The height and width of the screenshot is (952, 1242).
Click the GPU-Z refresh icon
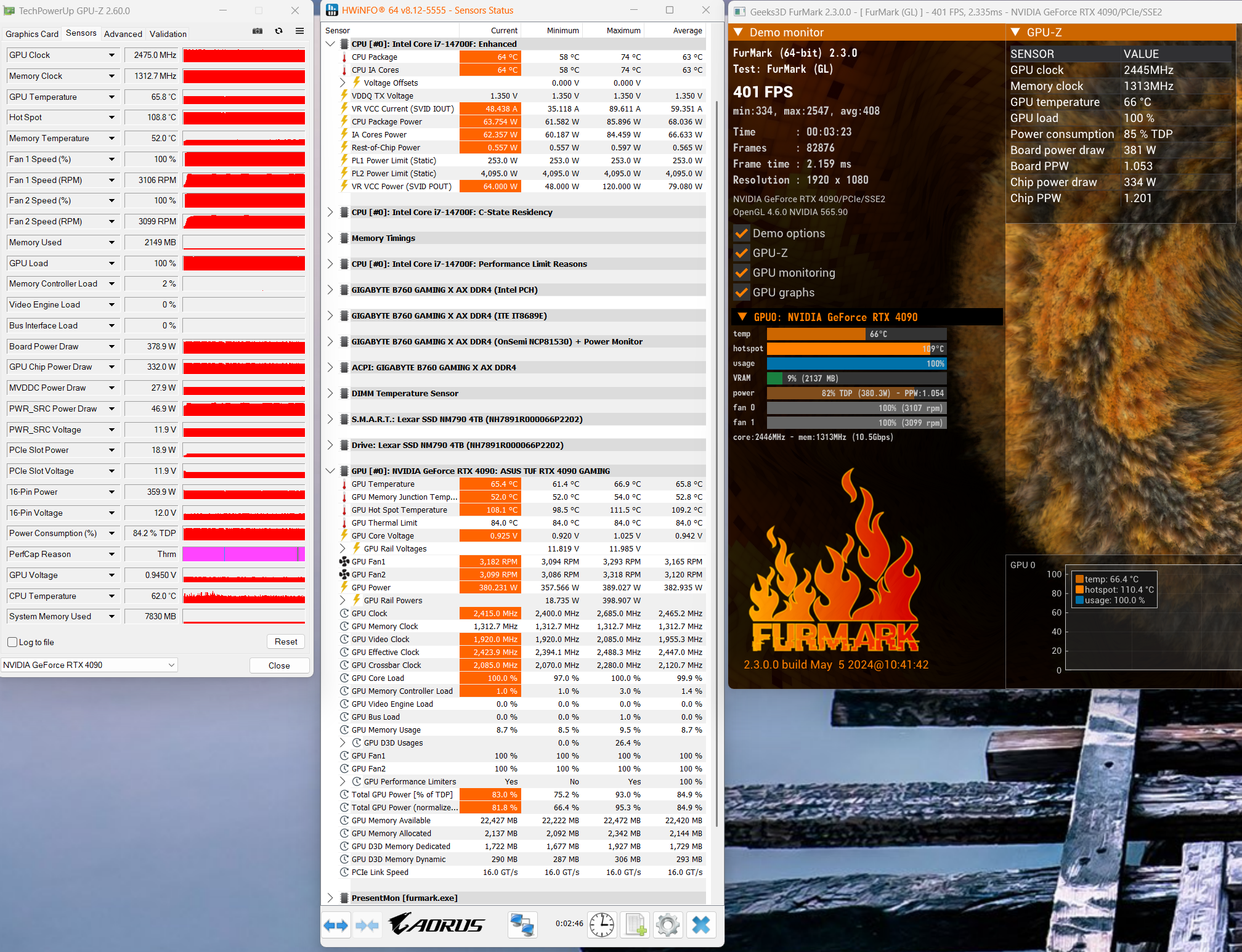point(278,31)
